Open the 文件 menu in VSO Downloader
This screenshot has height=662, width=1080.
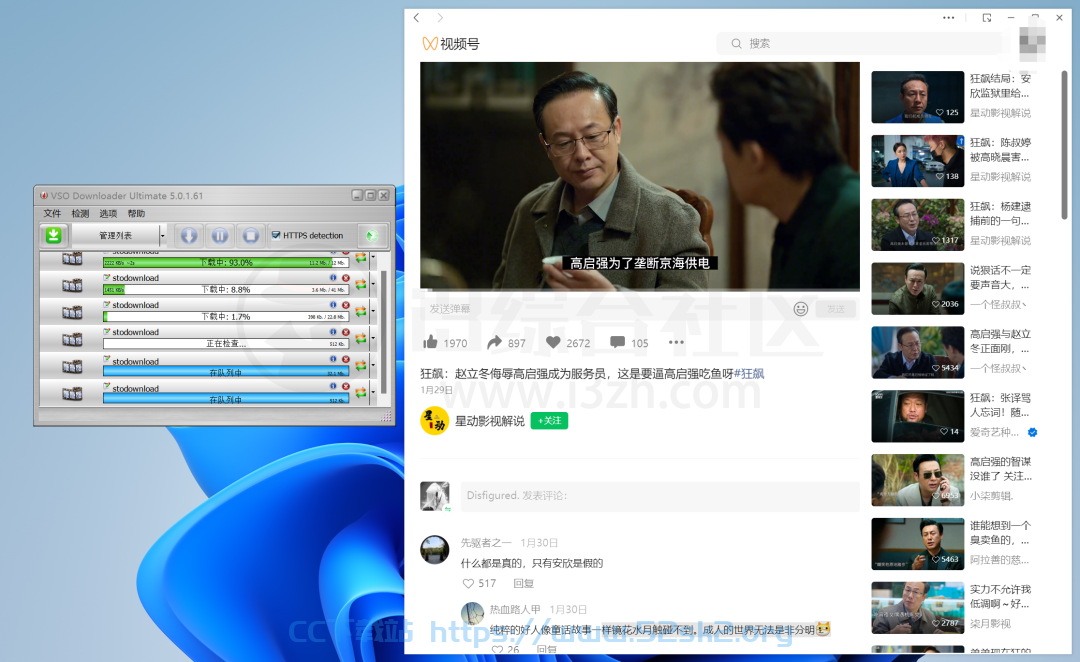[52, 214]
